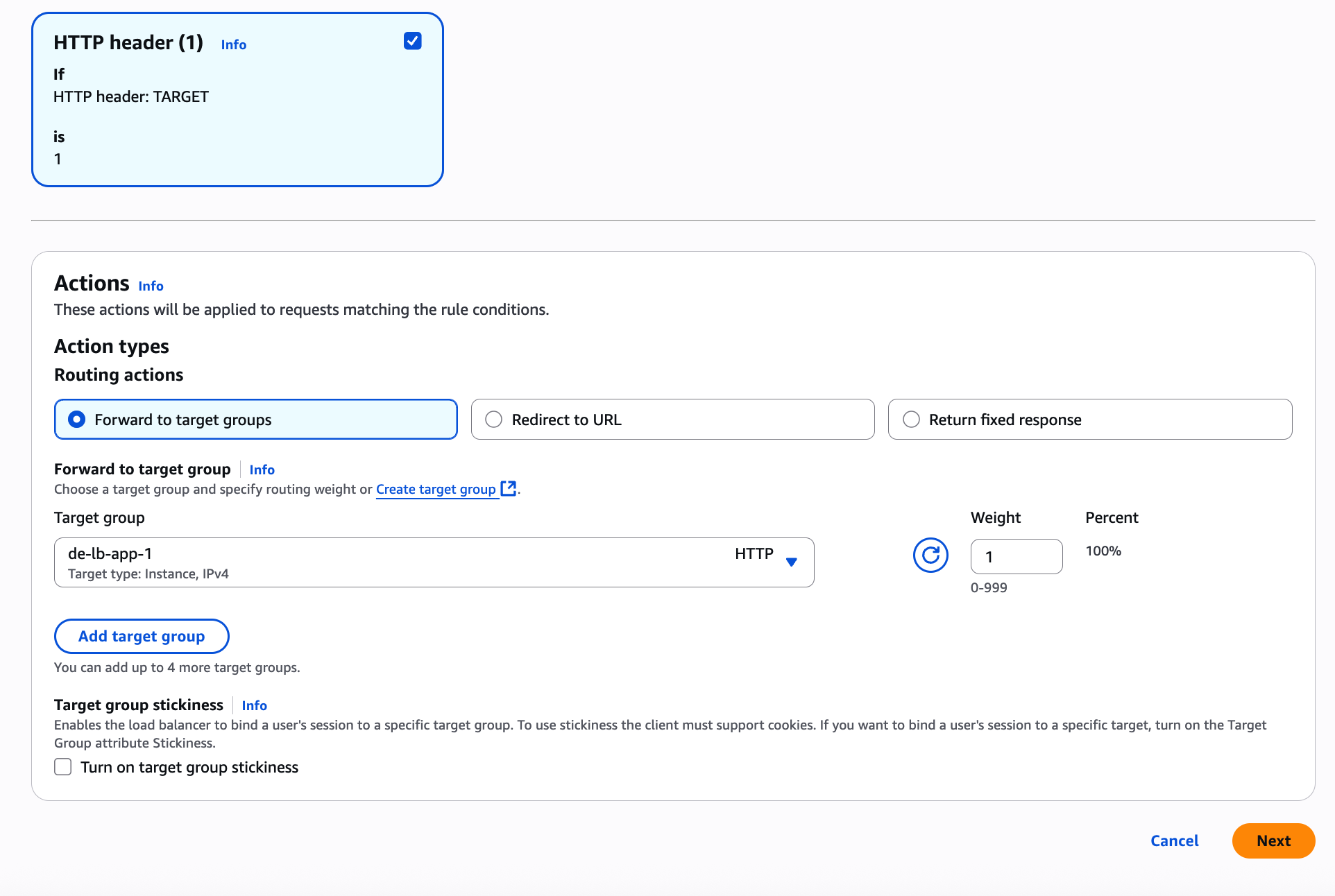Select Forward to target groups radio
Image resolution: width=1335 pixels, height=896 pixels.
coord(77,420)
